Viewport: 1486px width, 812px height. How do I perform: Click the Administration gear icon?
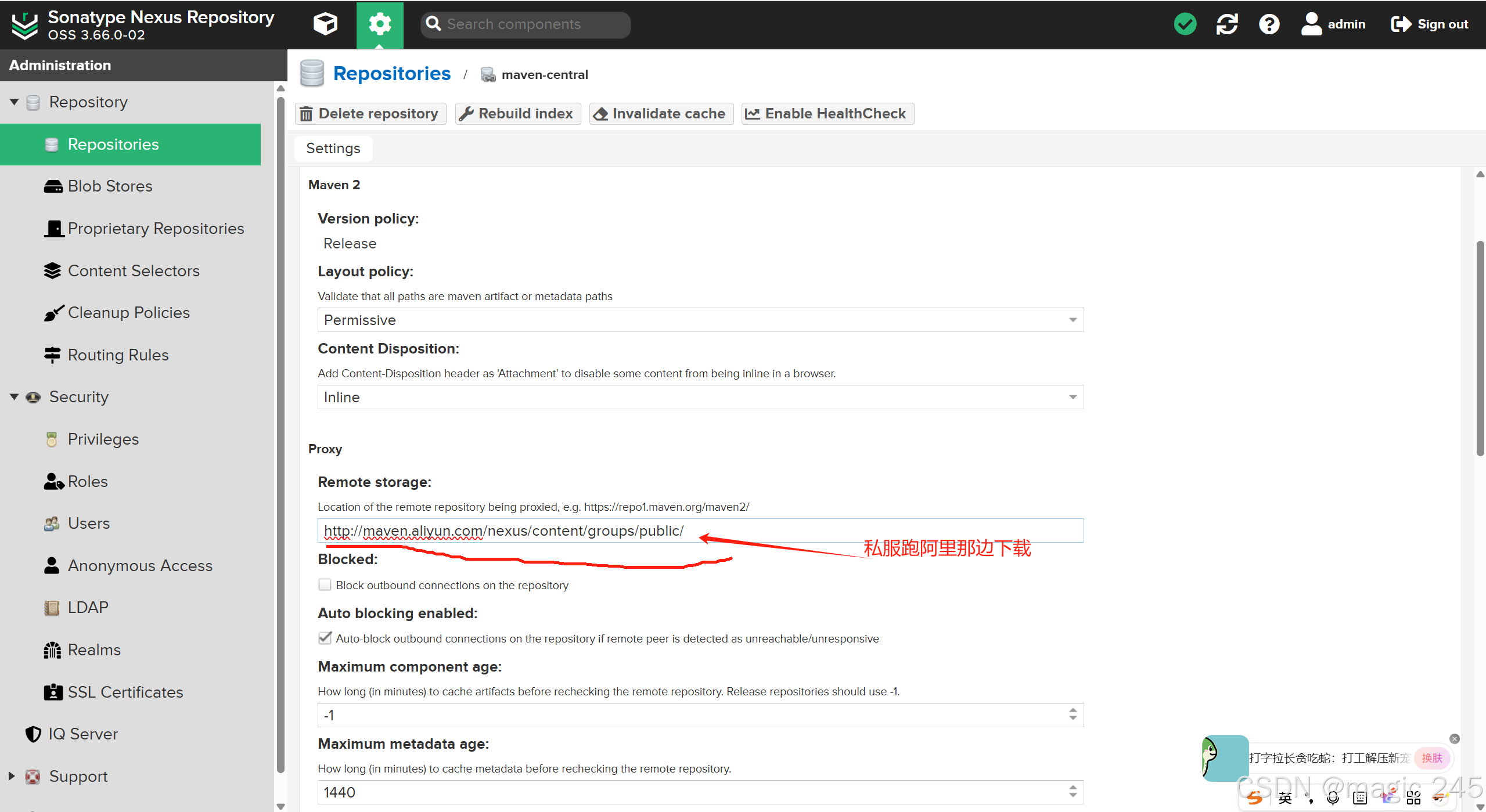click(380, 24)
